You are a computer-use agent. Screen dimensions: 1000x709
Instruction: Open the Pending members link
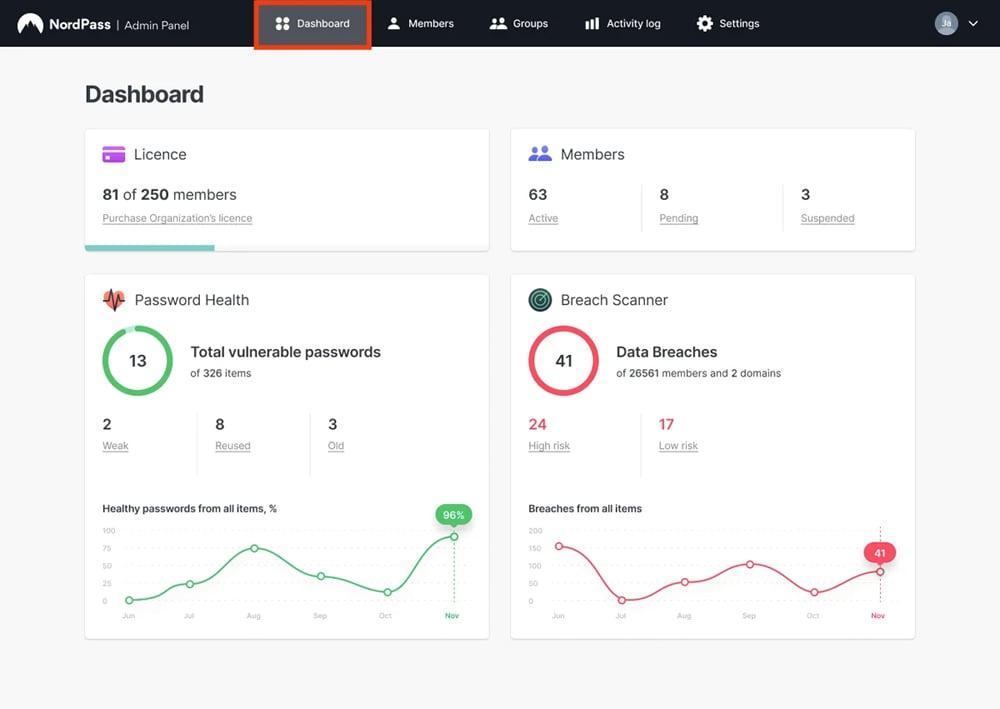pos(678,218)
